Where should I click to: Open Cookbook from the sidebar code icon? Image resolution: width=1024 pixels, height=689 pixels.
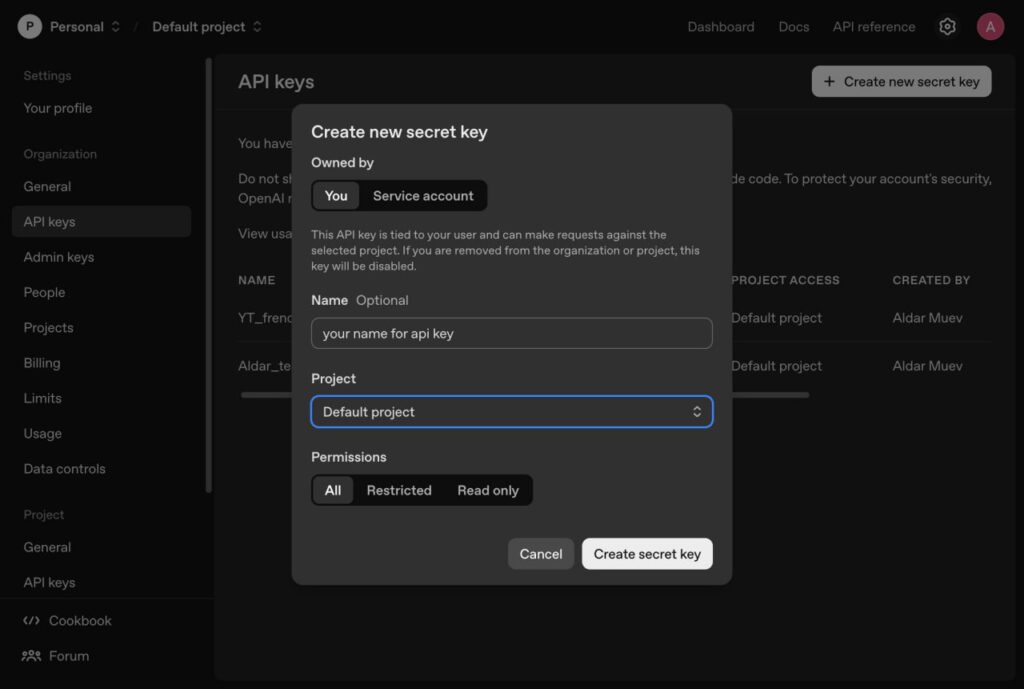(31, 621)
